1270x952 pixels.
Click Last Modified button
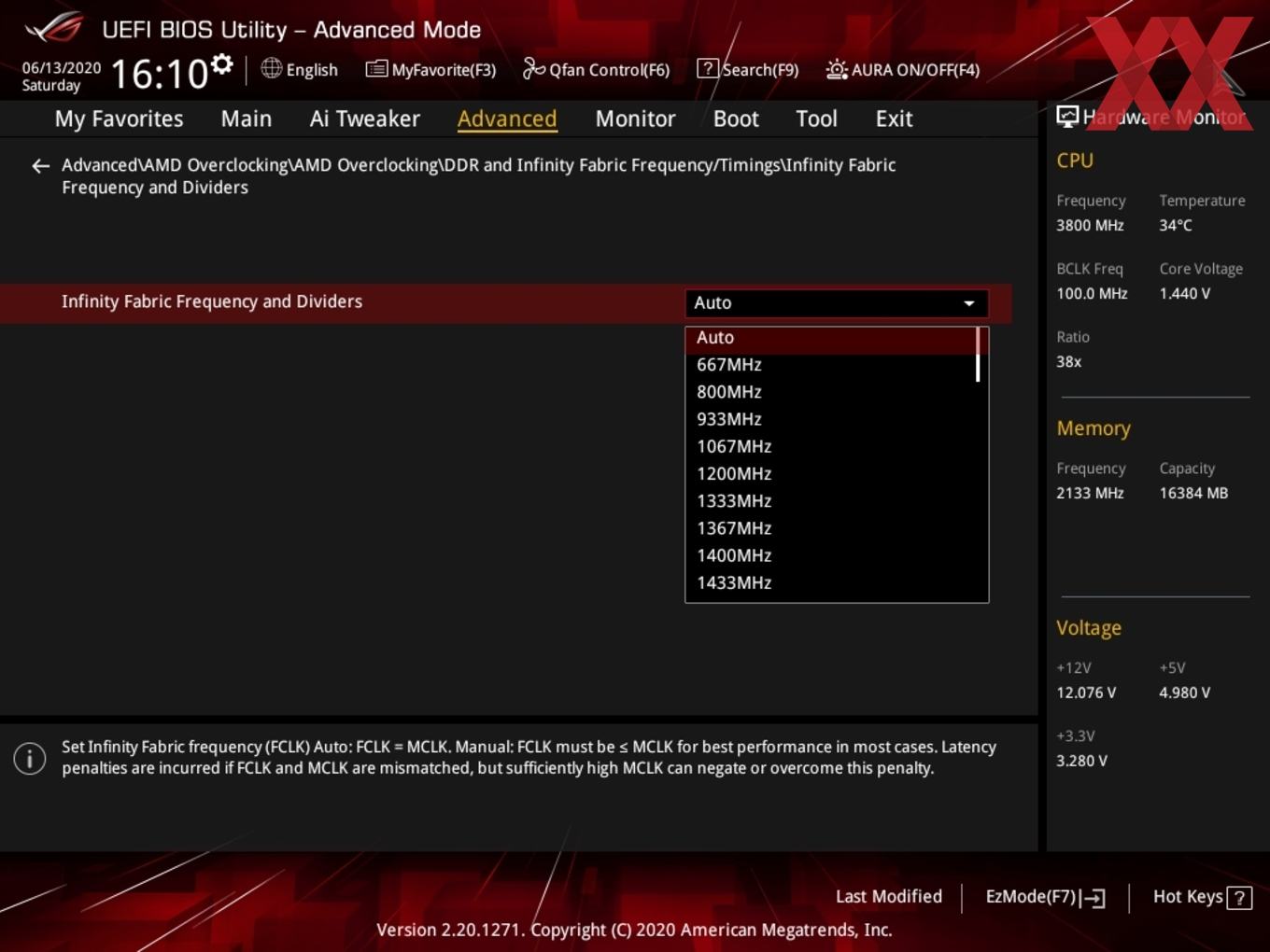click(889, 897)
